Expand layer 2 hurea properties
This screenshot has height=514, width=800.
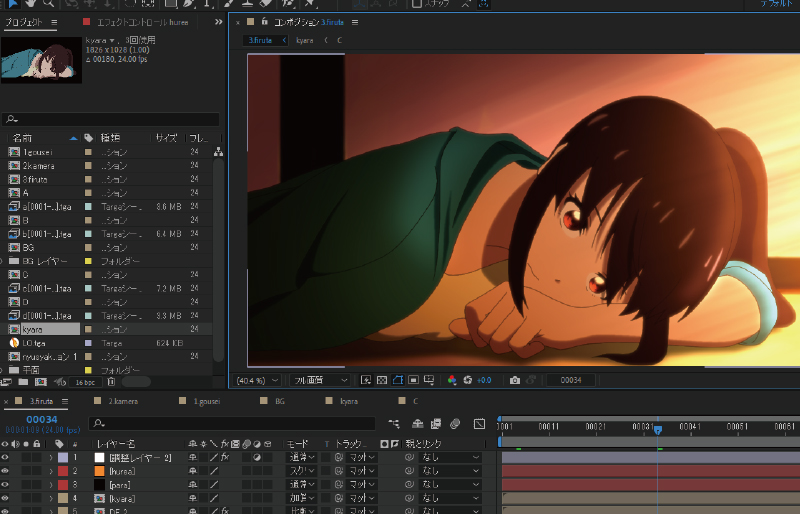pyautogui.click(x=51, y=470)
